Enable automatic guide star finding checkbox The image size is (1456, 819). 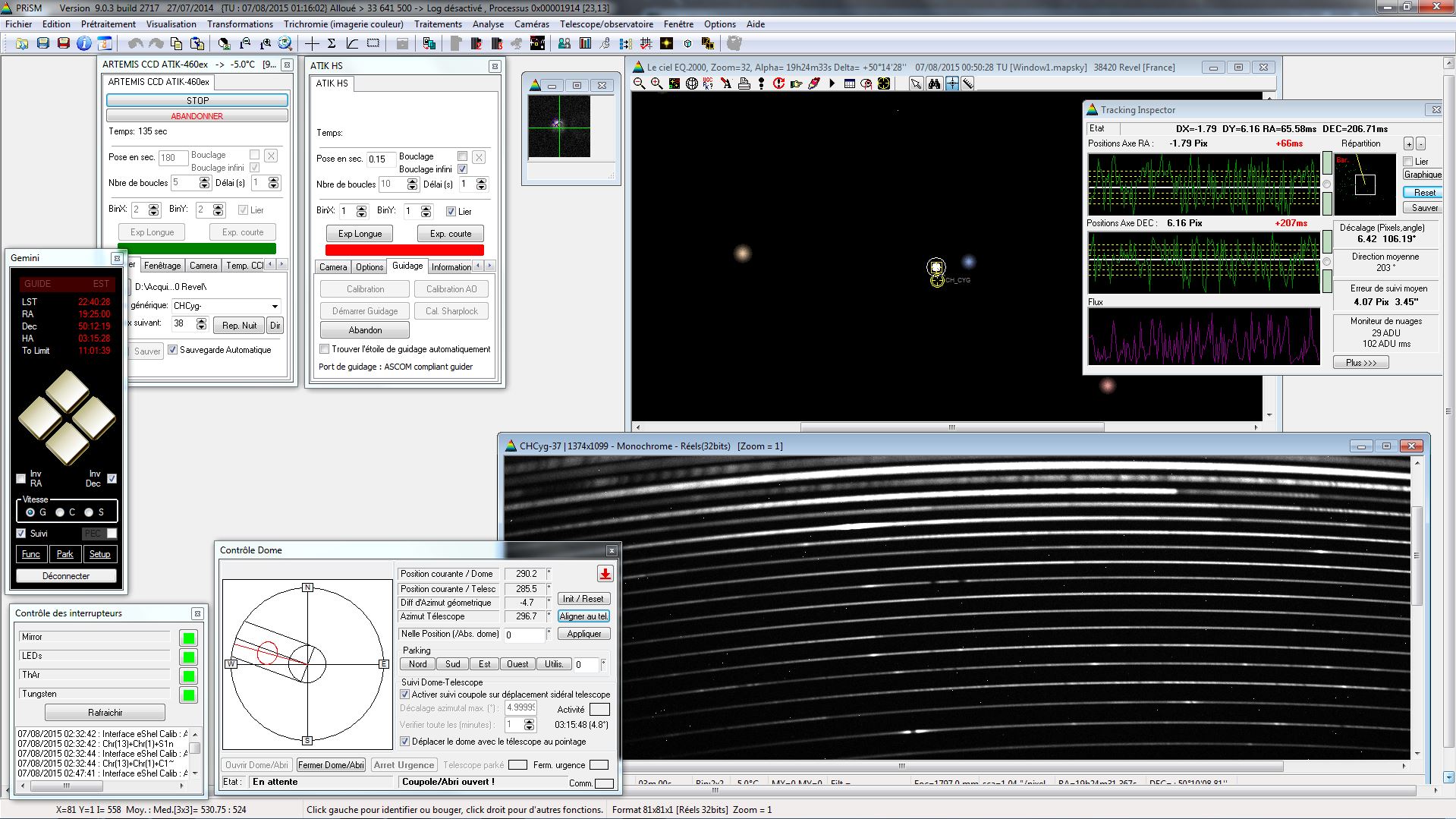pos(325,349)
